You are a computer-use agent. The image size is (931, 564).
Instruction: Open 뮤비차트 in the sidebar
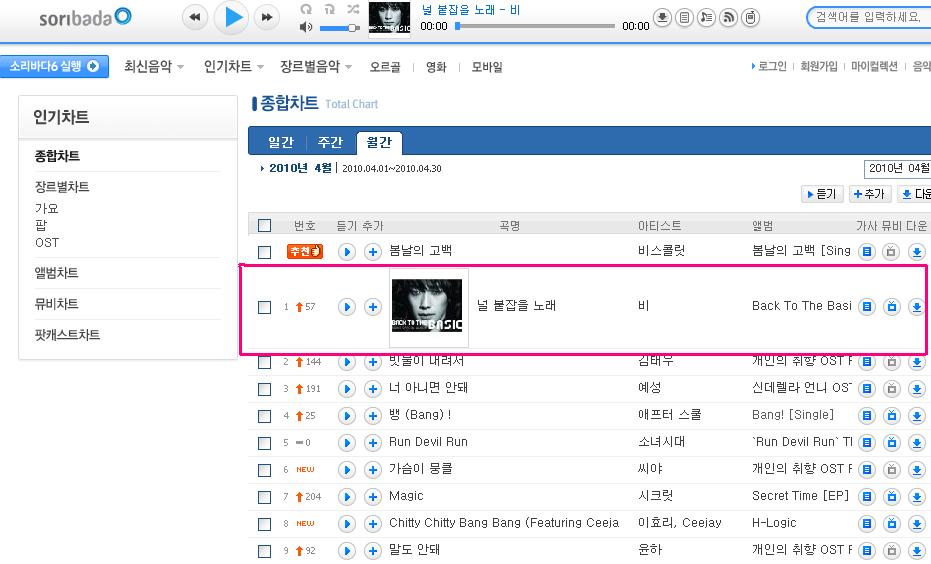click(x=56, y=304)
